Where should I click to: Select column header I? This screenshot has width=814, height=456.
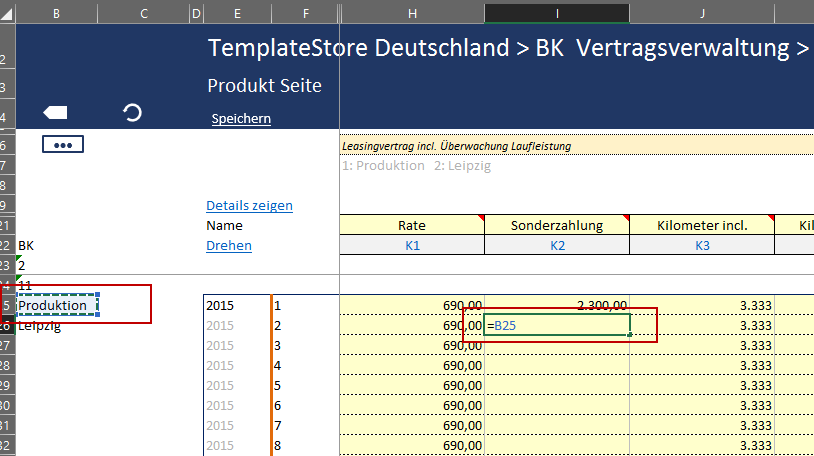click(557, 13)
